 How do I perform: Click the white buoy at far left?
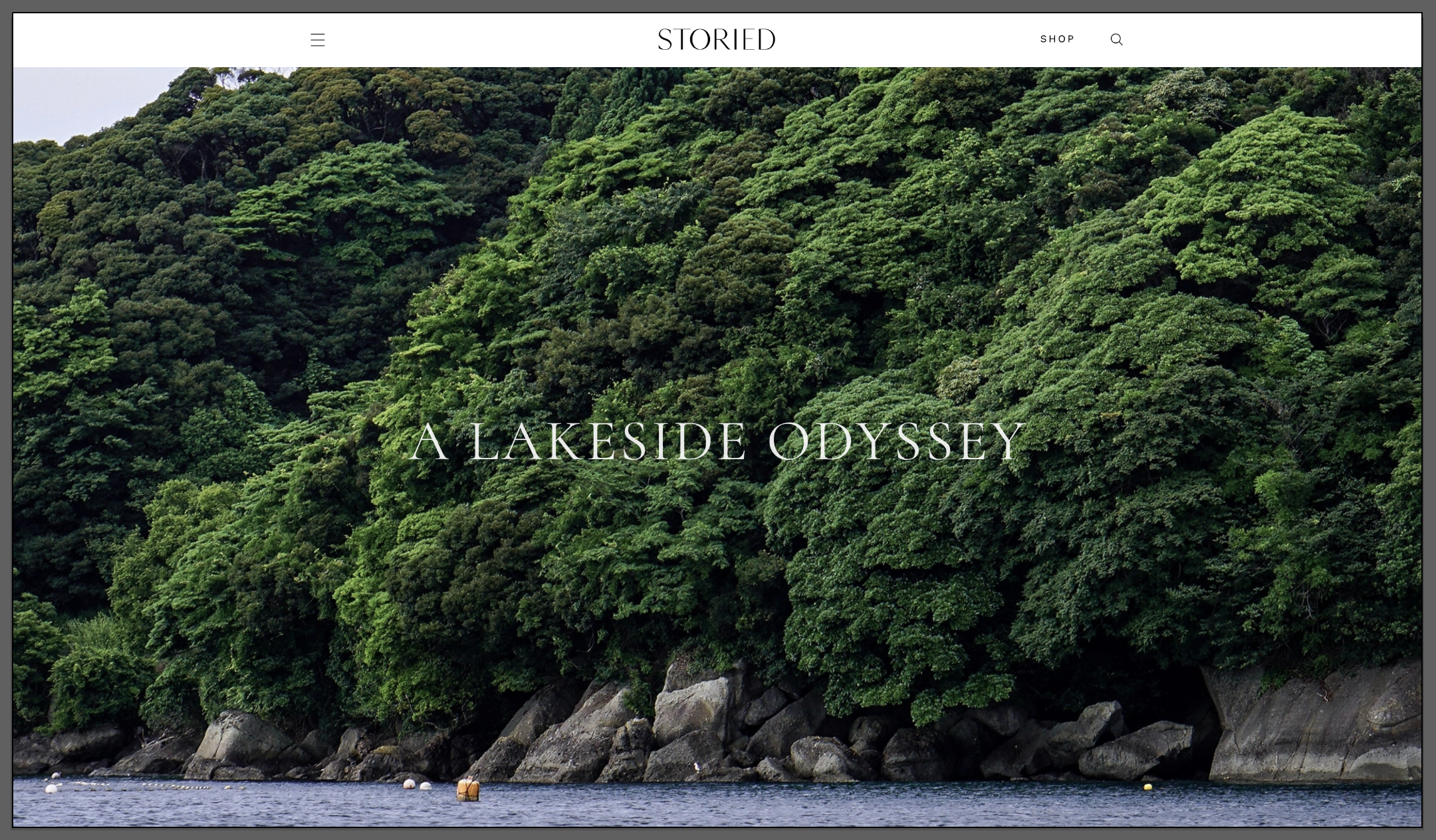pos(51,788)
